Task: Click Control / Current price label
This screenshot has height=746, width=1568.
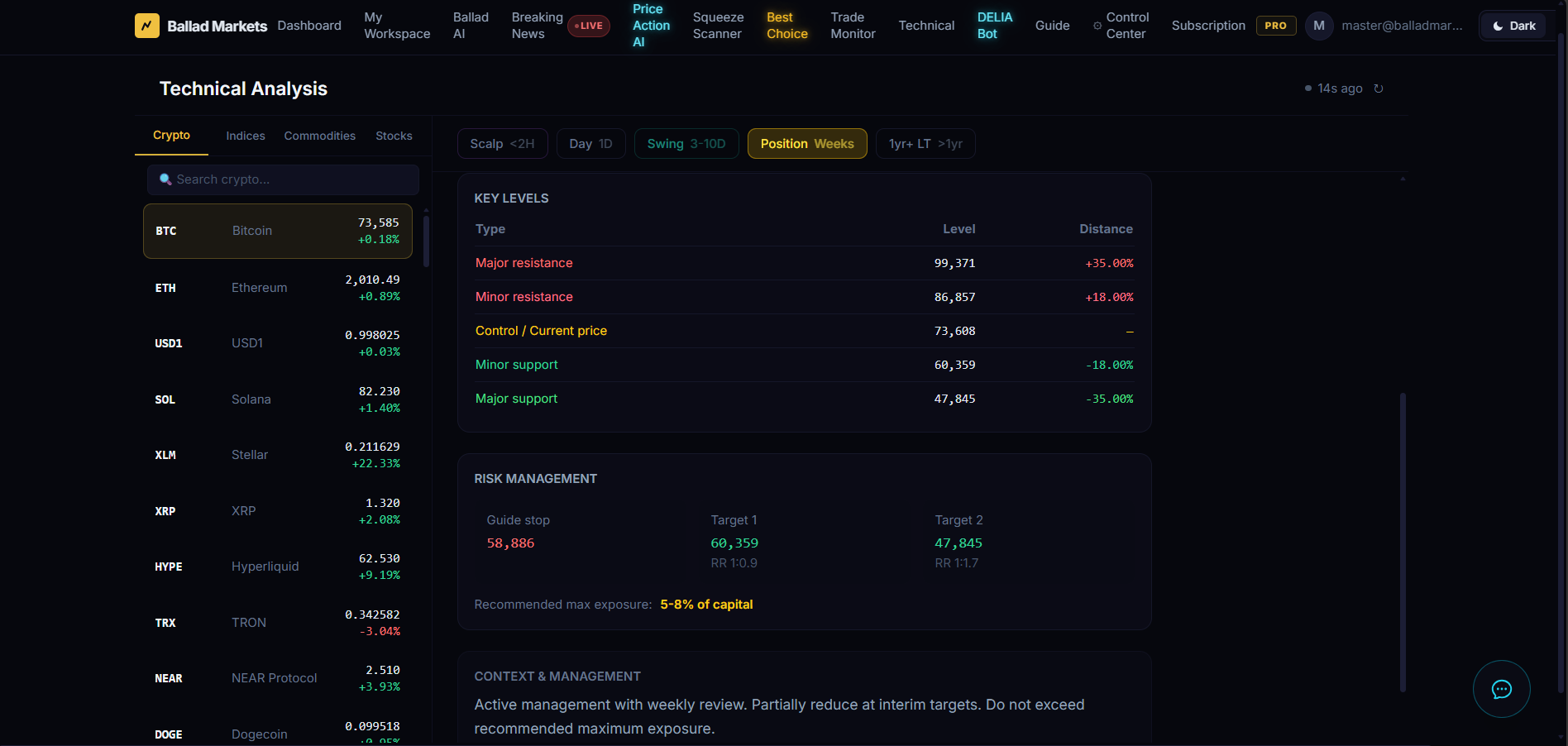Action: click(x=541, y=331)
